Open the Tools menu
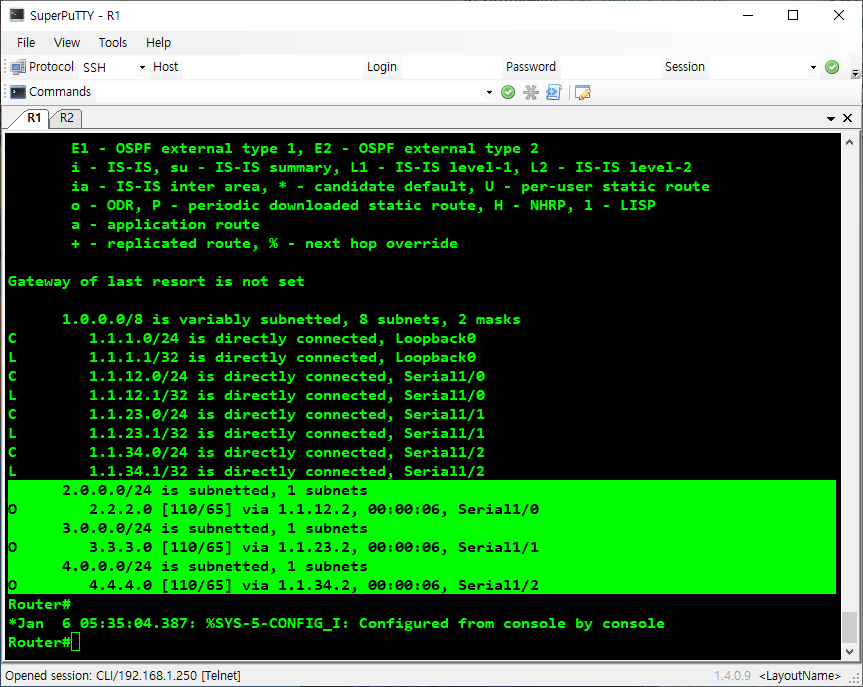Image resolution: width=863 pixels, height=687 pixels. tap(112, 42)
